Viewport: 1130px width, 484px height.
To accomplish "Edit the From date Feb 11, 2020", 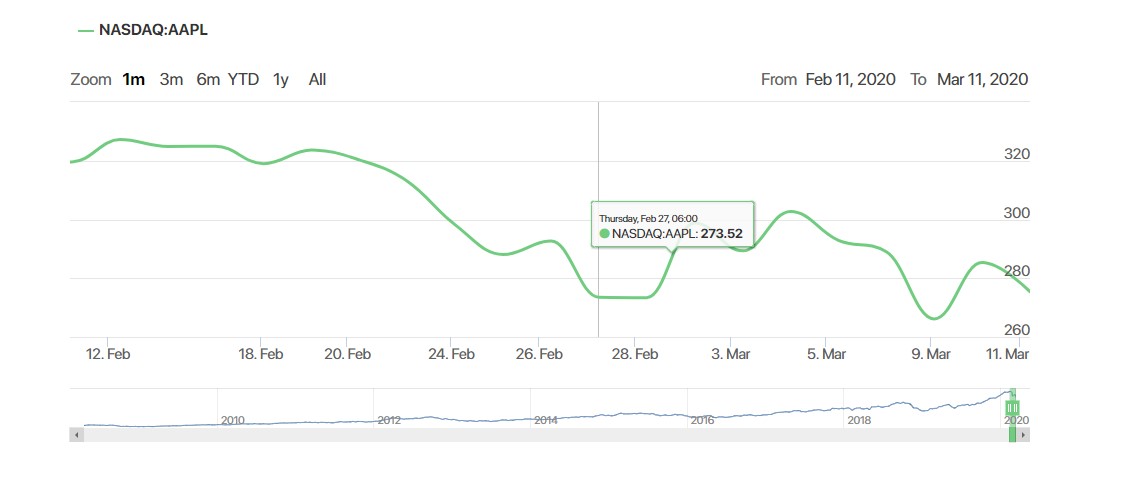I will (849, 80).
